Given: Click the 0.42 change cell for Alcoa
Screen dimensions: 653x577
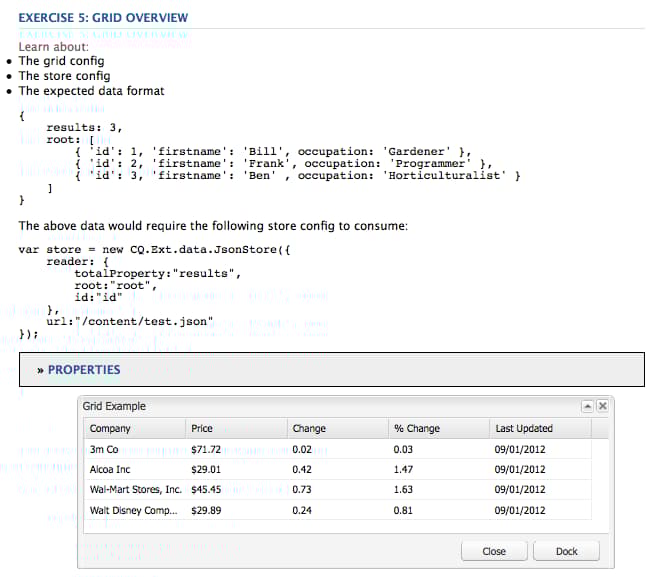Looking at the screenshot, I should point(302,469).
